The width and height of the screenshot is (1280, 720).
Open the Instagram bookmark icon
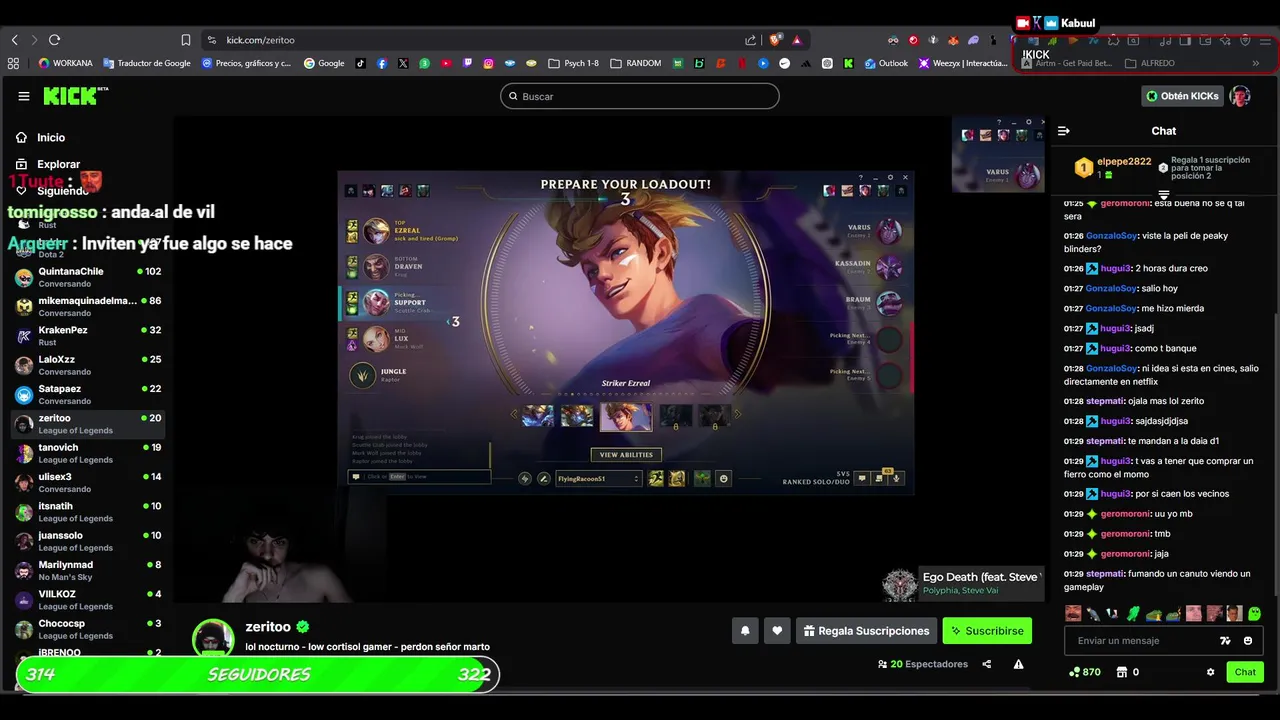click(489, 63)
